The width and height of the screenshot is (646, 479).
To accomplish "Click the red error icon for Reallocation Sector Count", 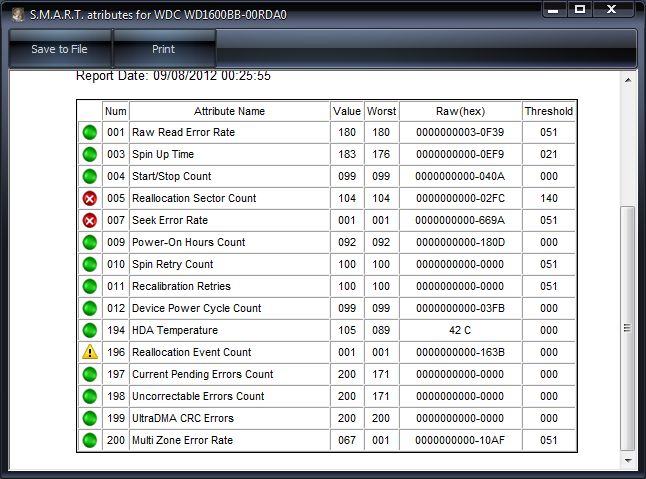I will click(x=90, y=199).
